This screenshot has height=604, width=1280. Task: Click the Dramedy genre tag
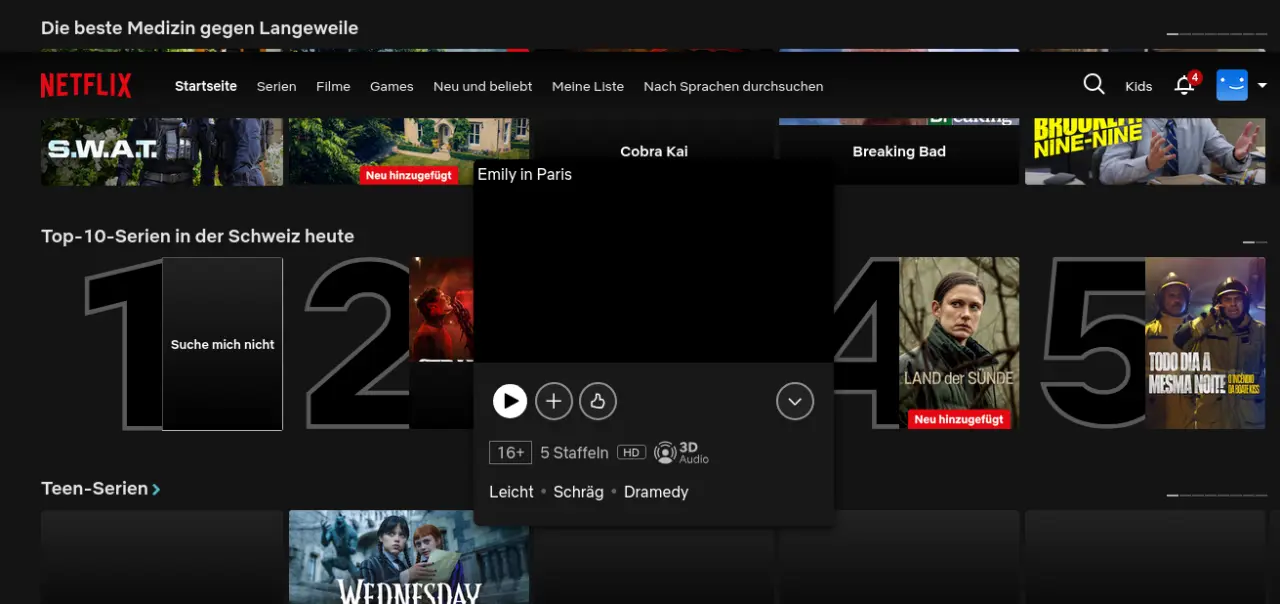[x=656, y=492]
